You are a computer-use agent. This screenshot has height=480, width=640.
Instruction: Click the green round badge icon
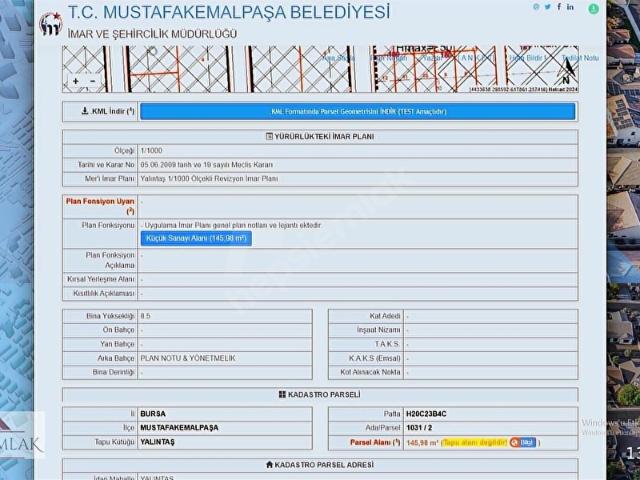pyautogui.click(x=593, y=9)
